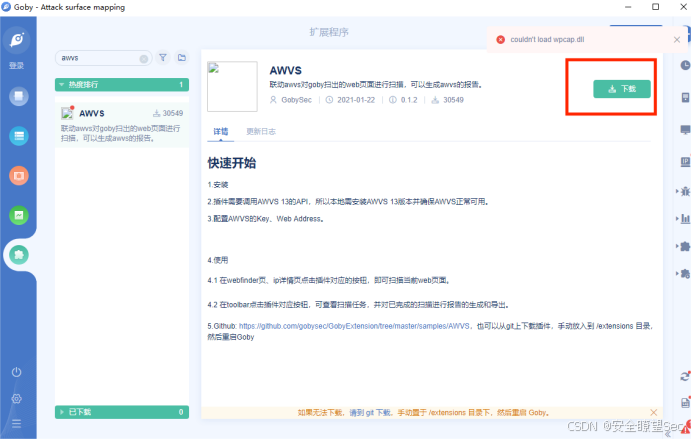Close the orange download hint banner
This screenshot has width=692, height=440.
pos(654,412)
